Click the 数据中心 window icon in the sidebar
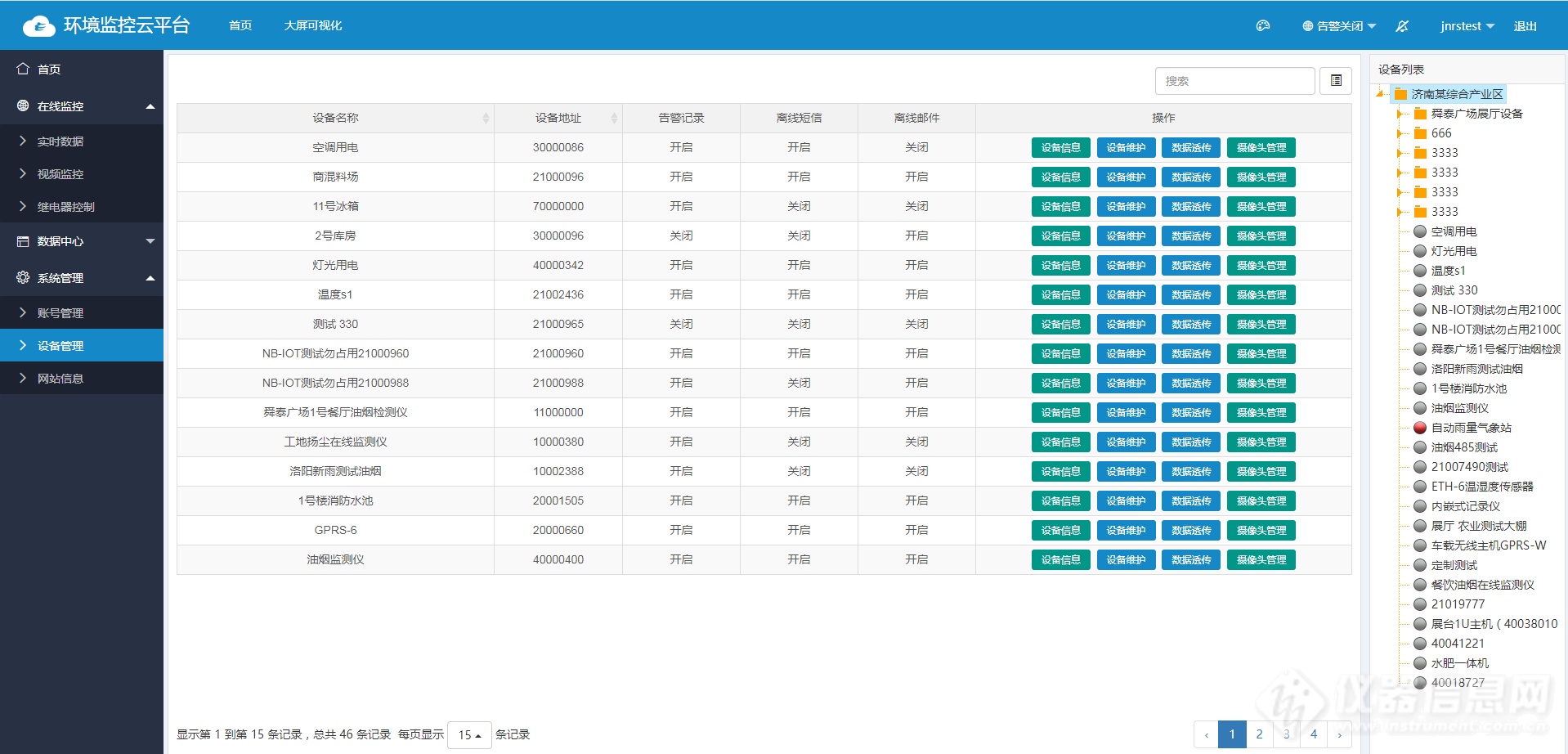 (x=23, y=241)
